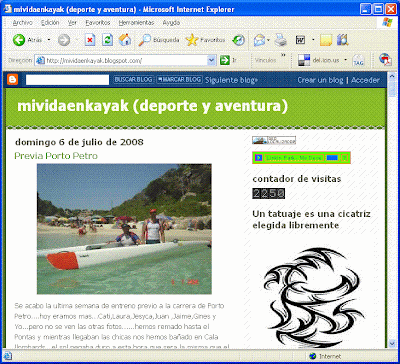The height and width of the screenshot is (364, 400).
Task: Click the Internet zone globe icon
Action: [313, 356]
